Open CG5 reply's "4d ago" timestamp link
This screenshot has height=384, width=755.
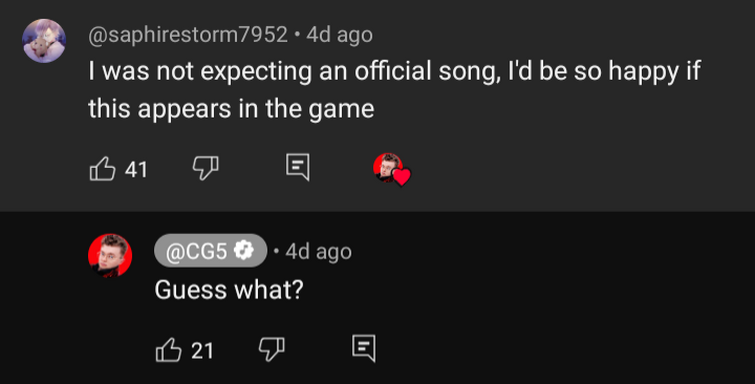click(x=318, y=251)
